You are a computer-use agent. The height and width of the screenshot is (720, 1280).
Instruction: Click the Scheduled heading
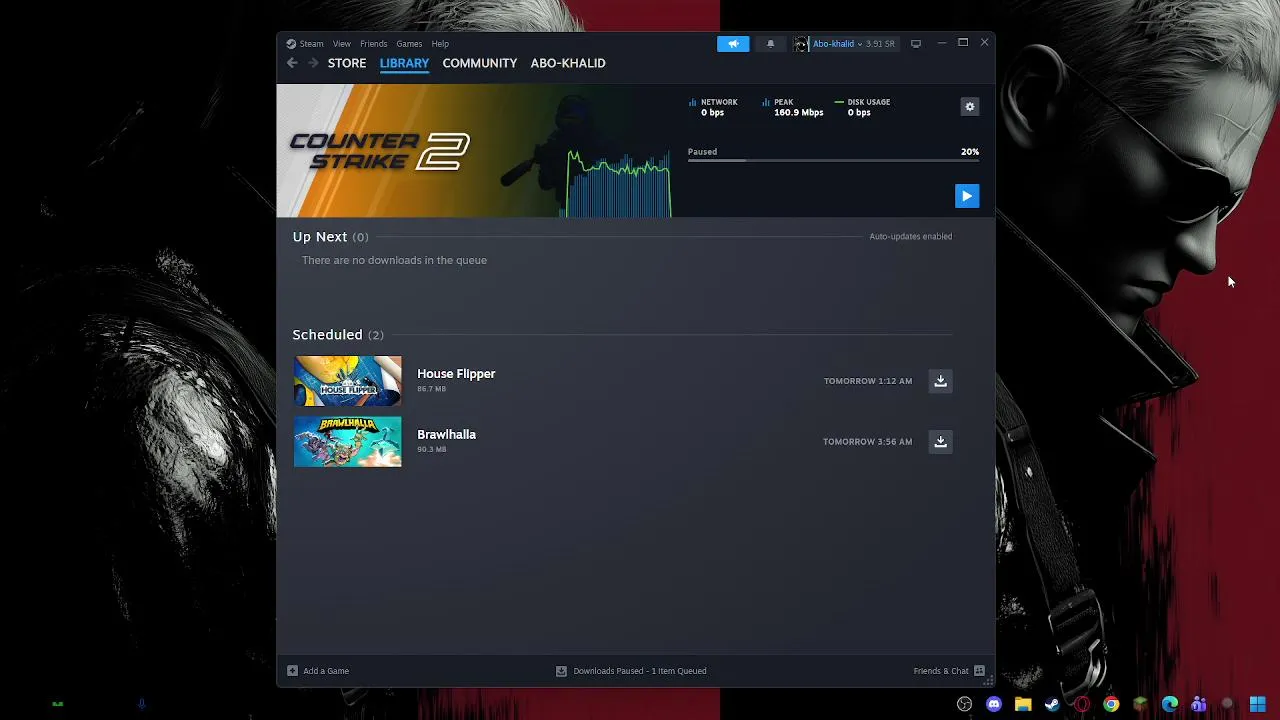327,335
